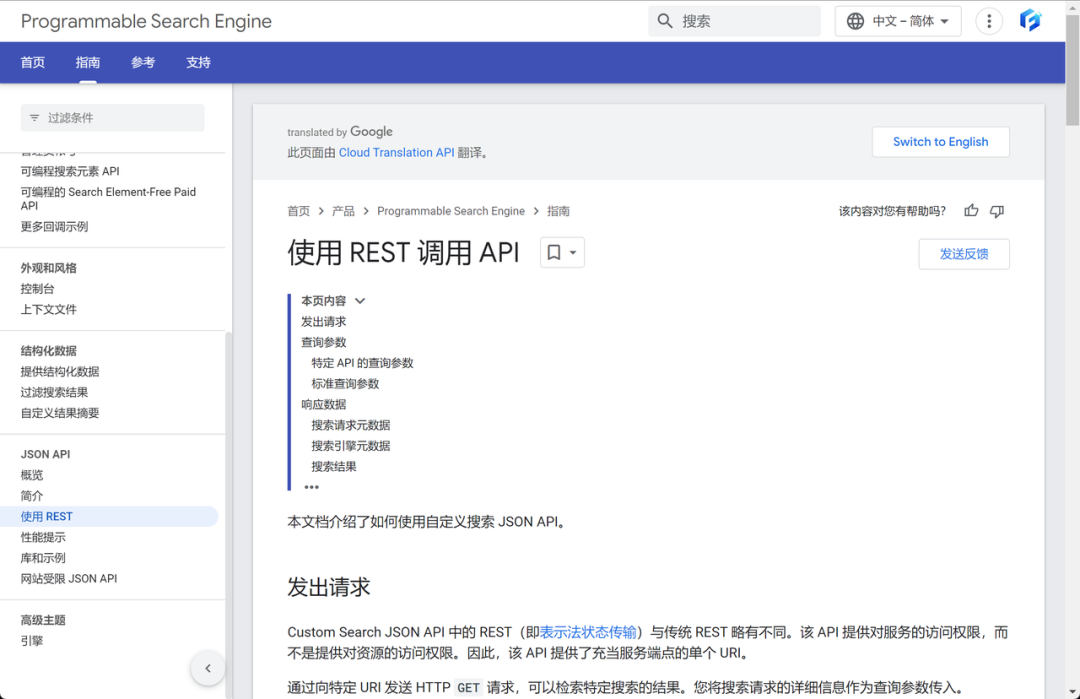Screen dimensions: 1080x699
Task: Open the bookmark dropdown arrow
Action: 573,253
